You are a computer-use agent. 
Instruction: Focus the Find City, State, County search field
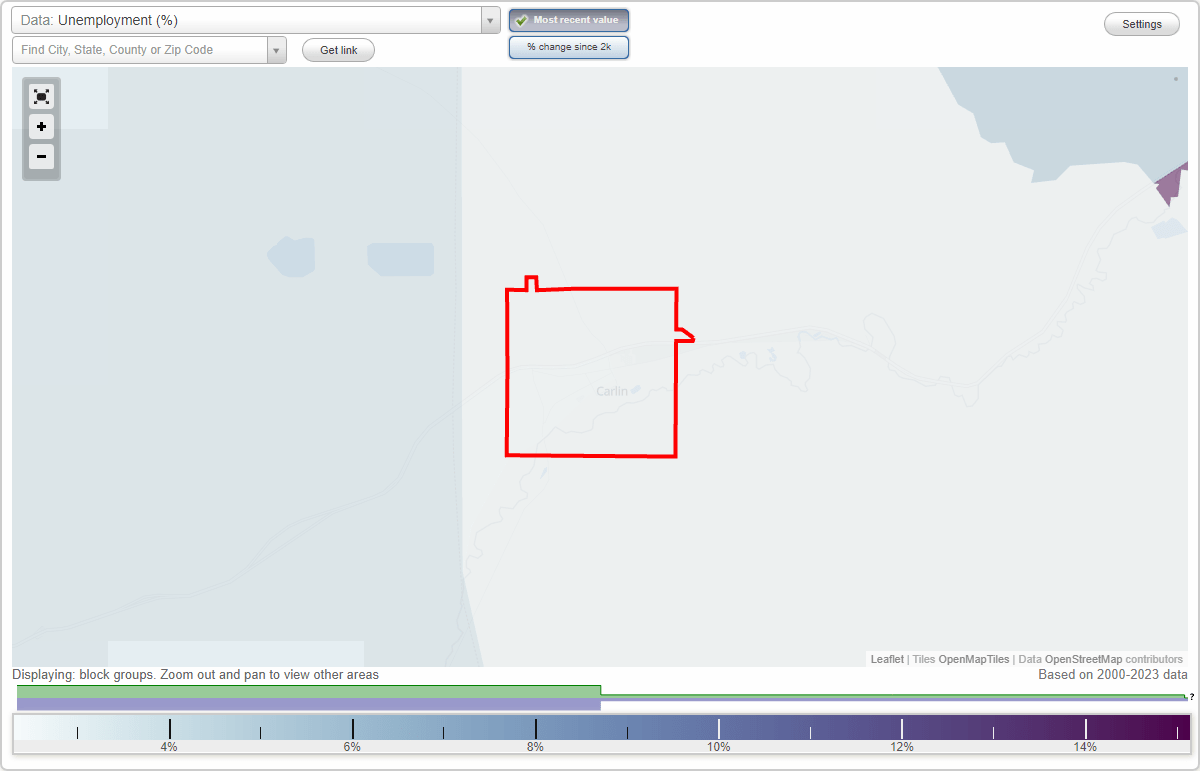point(140,50)
